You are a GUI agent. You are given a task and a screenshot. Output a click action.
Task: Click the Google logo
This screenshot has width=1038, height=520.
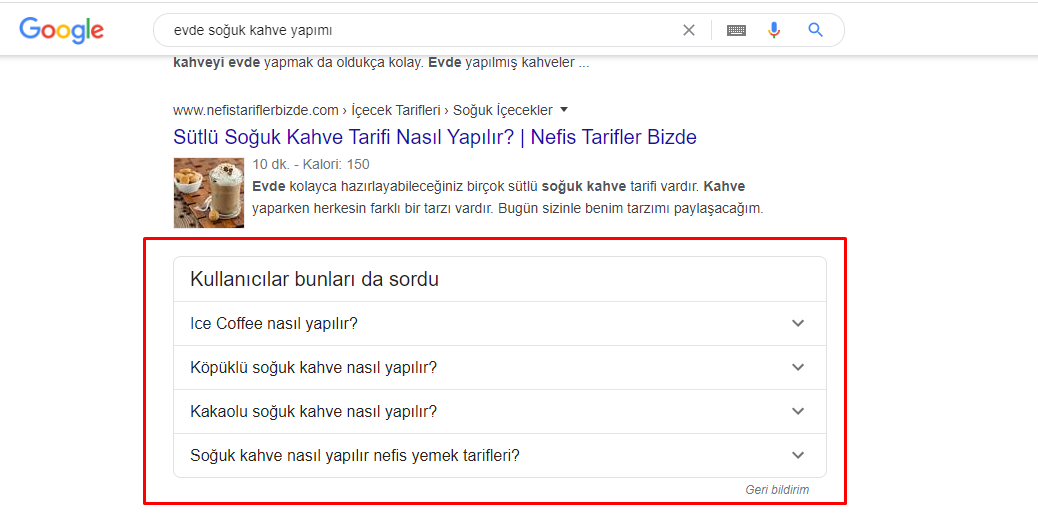tap(62, 30)
